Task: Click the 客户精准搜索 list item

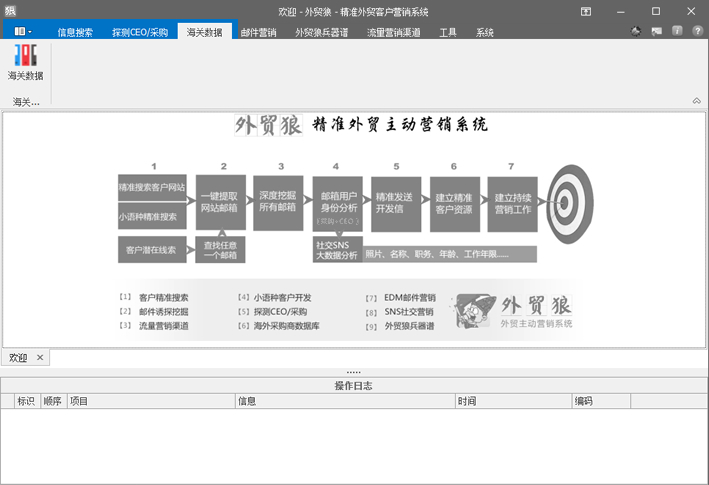Action: coord(164,298)
